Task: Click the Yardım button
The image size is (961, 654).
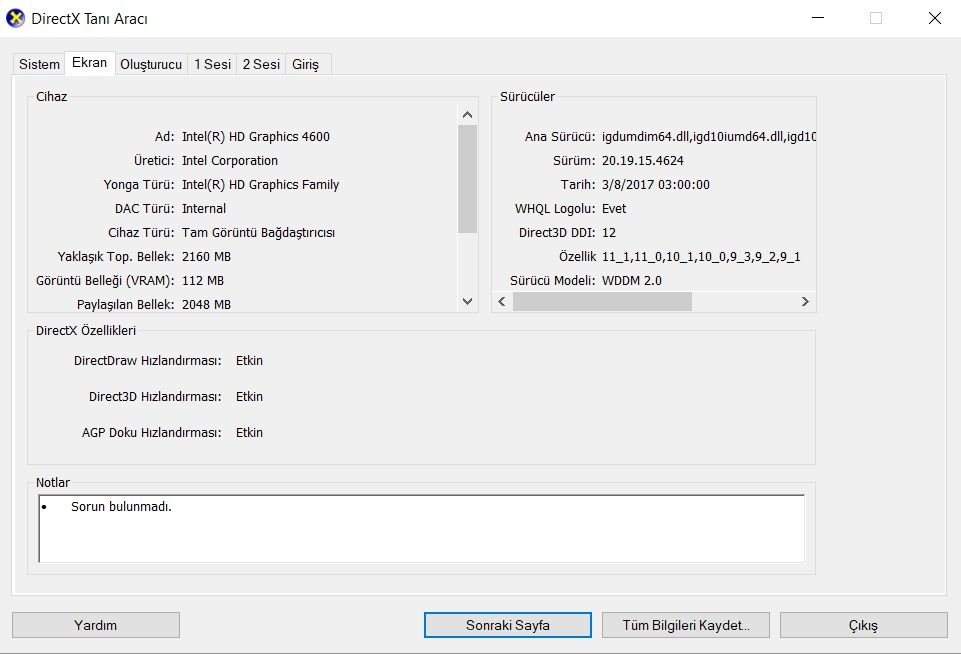Action: tap(96, 625)
